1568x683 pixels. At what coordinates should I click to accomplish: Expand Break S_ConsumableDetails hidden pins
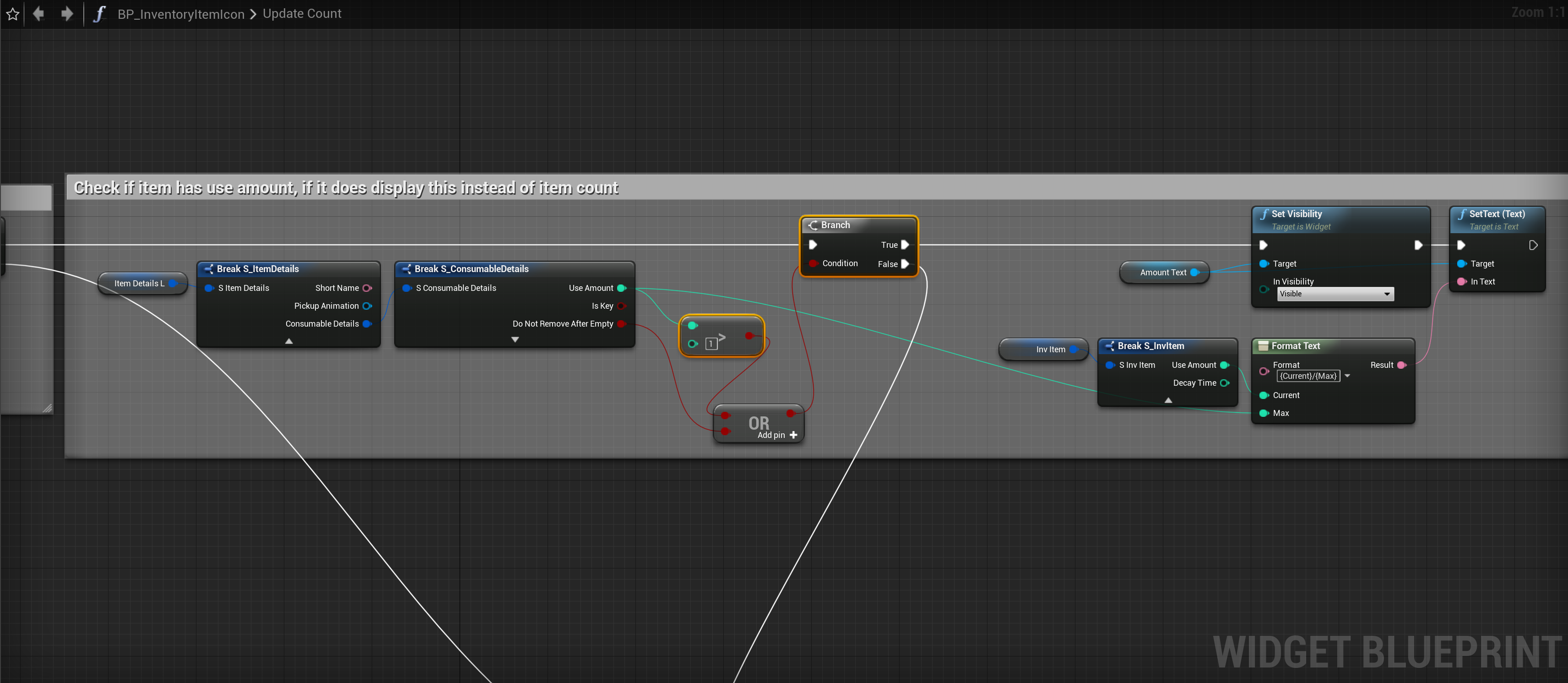515,339
